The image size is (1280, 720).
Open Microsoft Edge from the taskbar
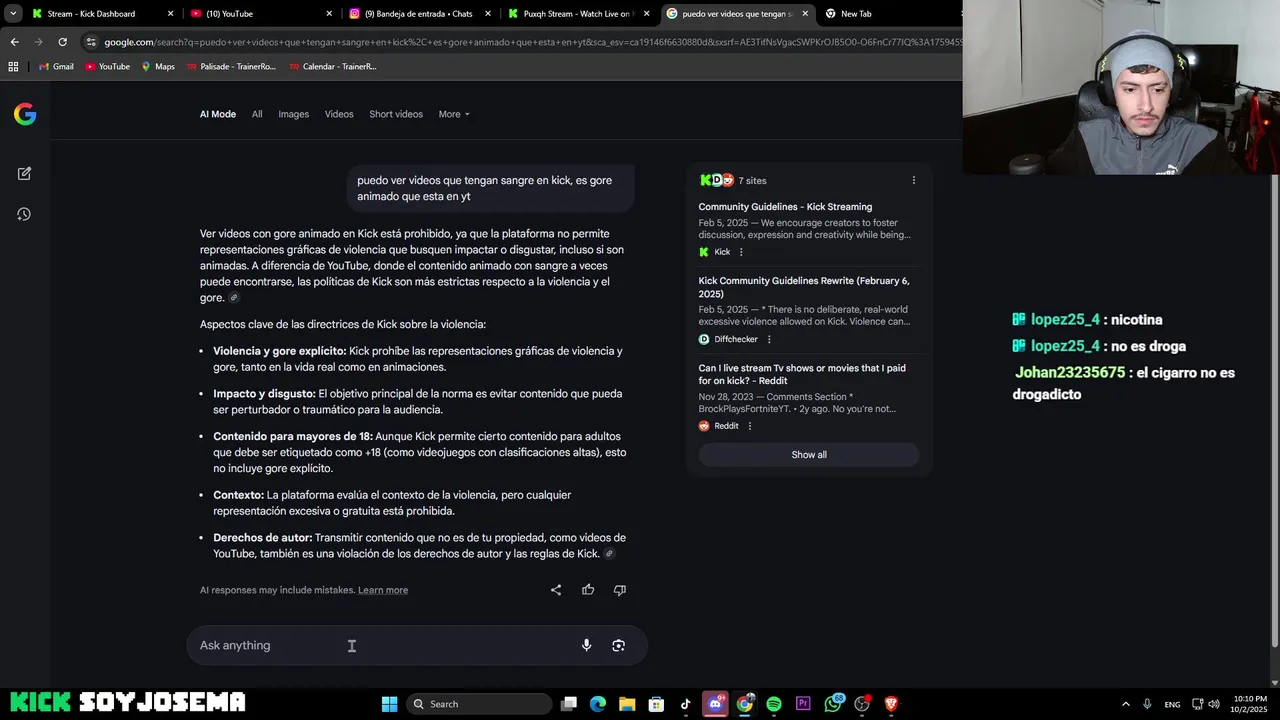[x=598, y=704]
